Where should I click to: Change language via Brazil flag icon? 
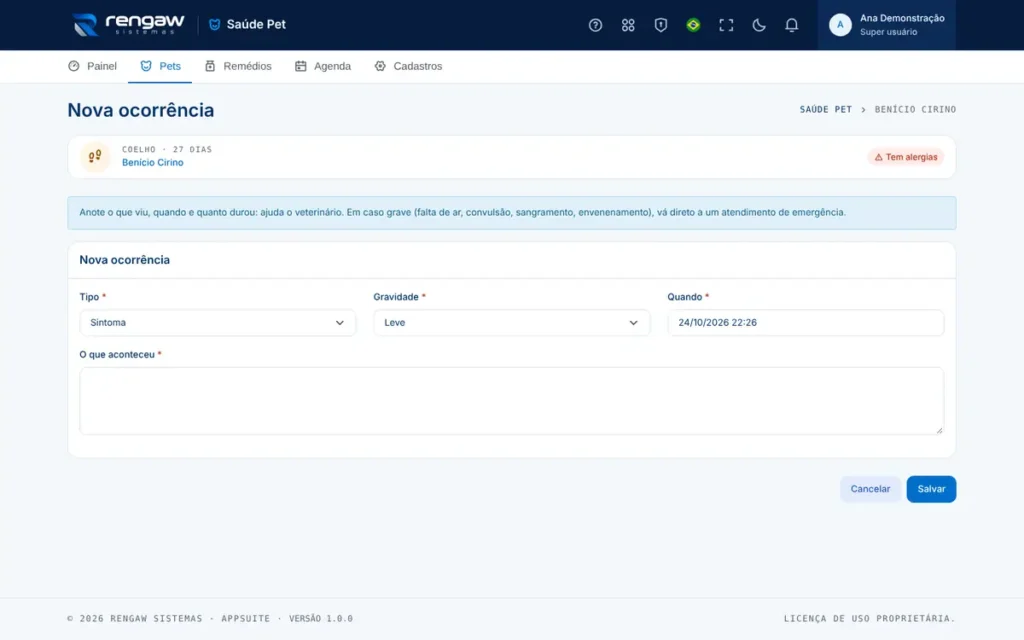coord(693,25)
